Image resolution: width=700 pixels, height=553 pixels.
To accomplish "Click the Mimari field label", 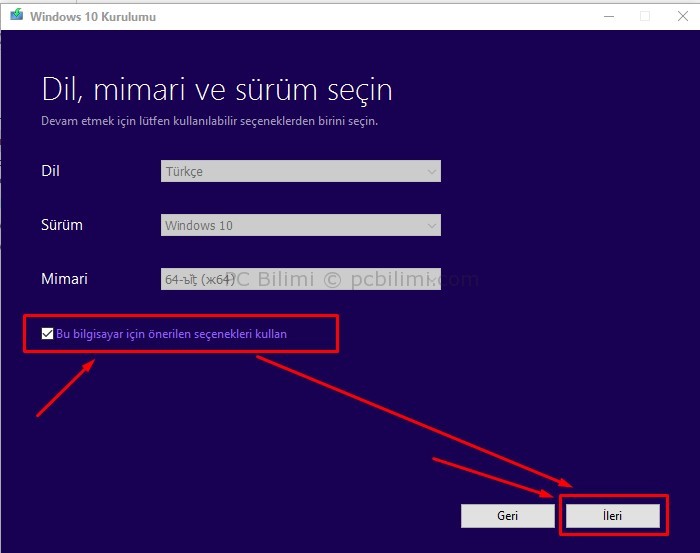I will pos(64,279).
